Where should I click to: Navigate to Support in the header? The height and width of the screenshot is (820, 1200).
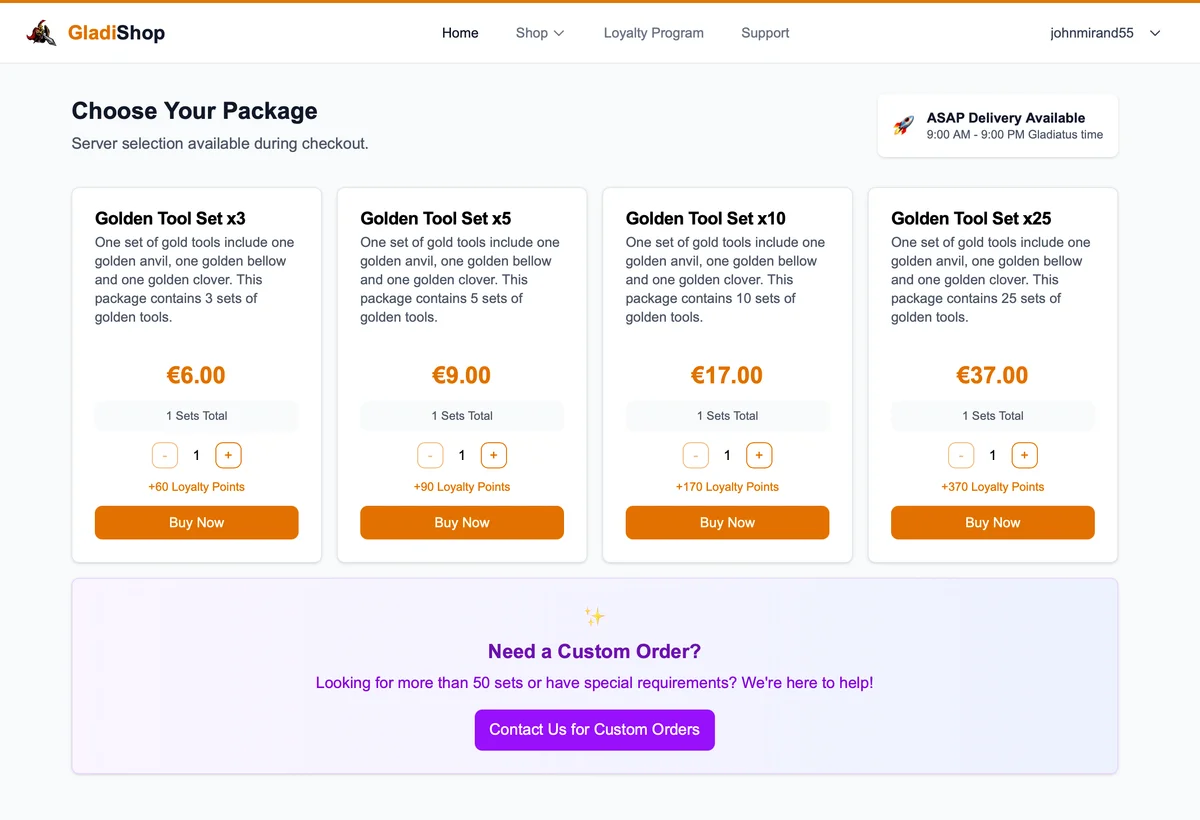765,33
